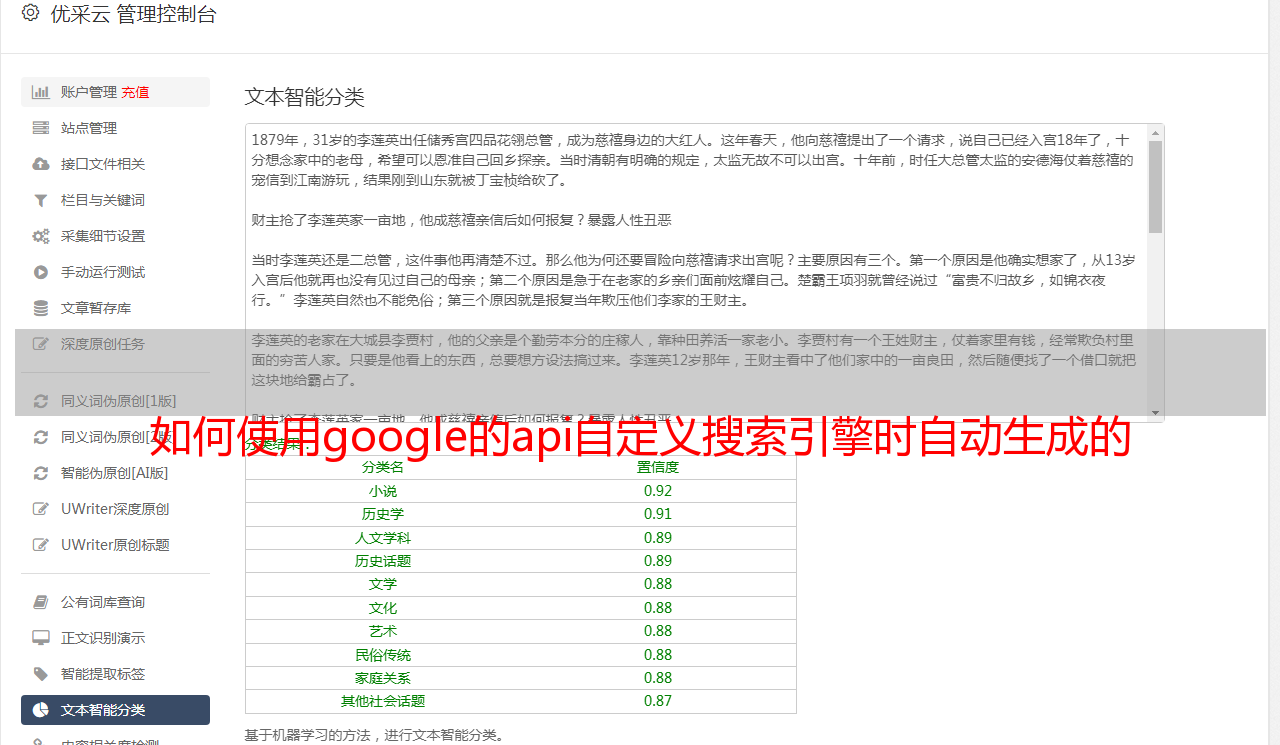Click the tag icon beside 智能提取标签
The image size is (1280, 745).
41,674
